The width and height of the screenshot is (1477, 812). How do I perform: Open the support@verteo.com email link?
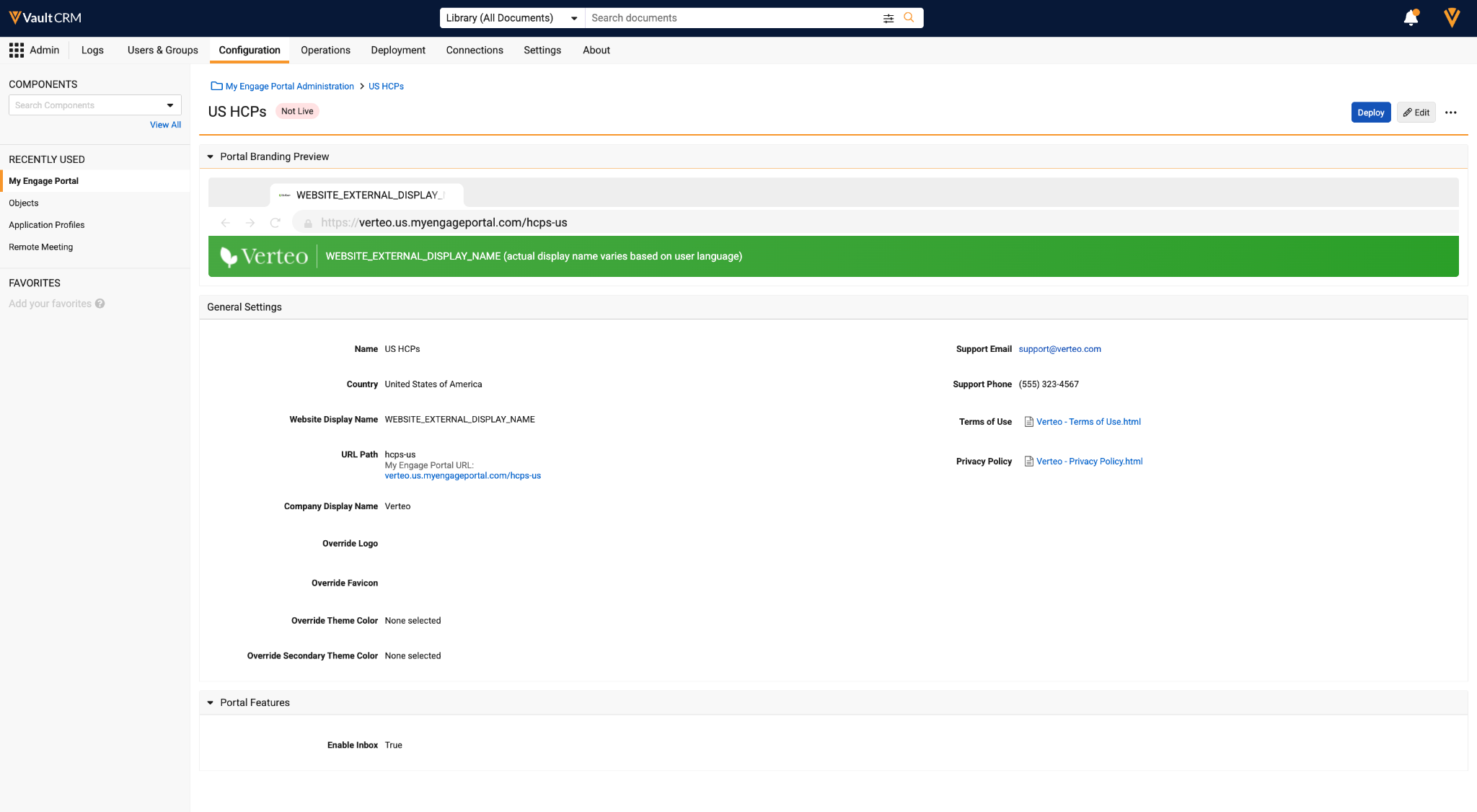coord(1059,349)
